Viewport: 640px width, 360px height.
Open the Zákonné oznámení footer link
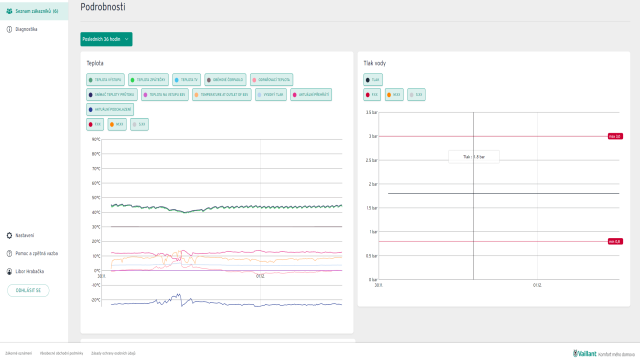pos(18,353)
